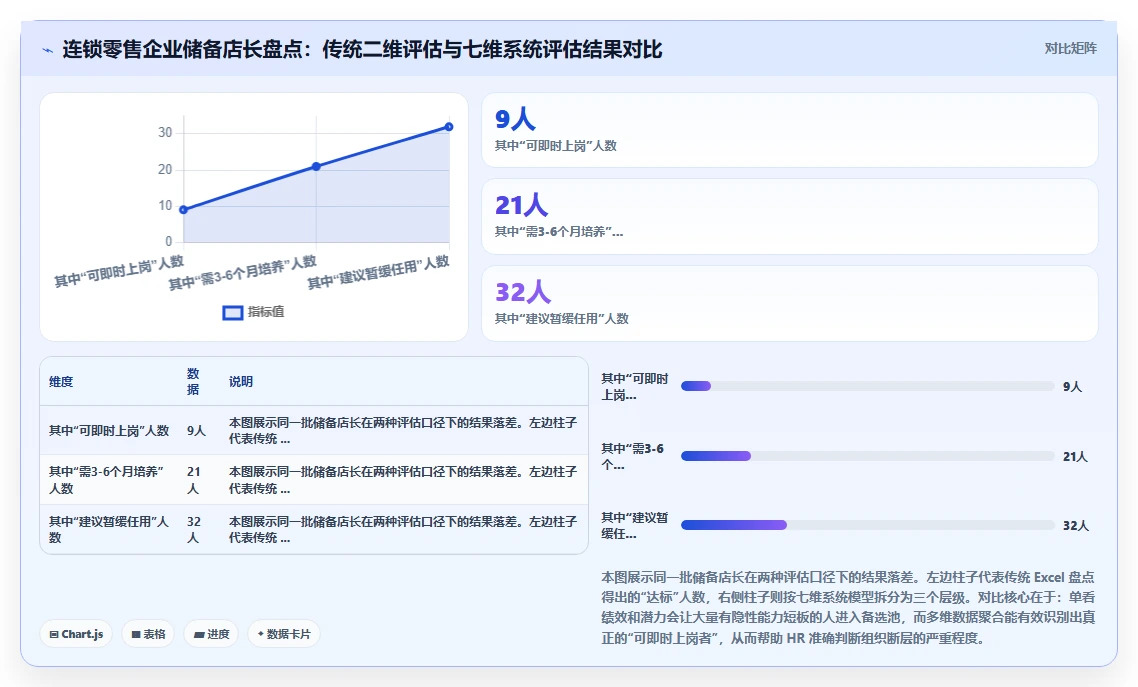Click the progress bar for 32人
This screenshot has height=687, width=1138.
tap(867, 525)
